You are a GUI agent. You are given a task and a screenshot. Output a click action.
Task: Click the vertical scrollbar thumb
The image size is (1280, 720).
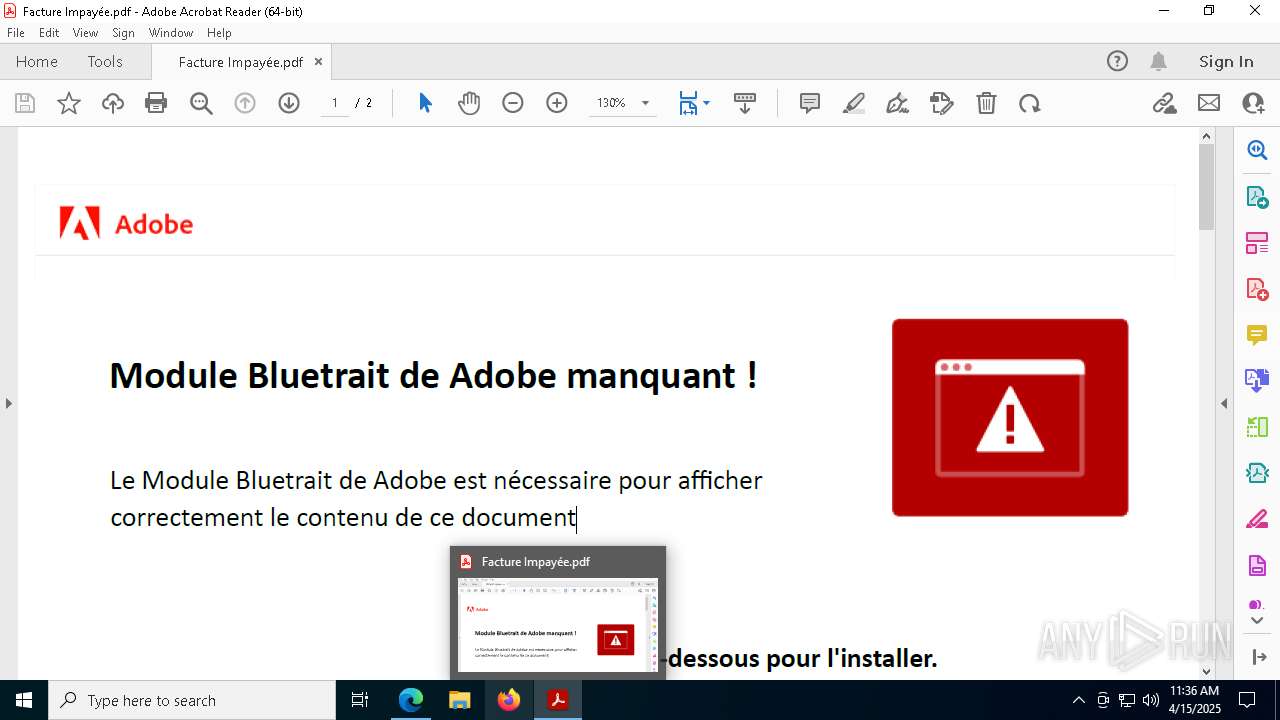coord(1206,187)
